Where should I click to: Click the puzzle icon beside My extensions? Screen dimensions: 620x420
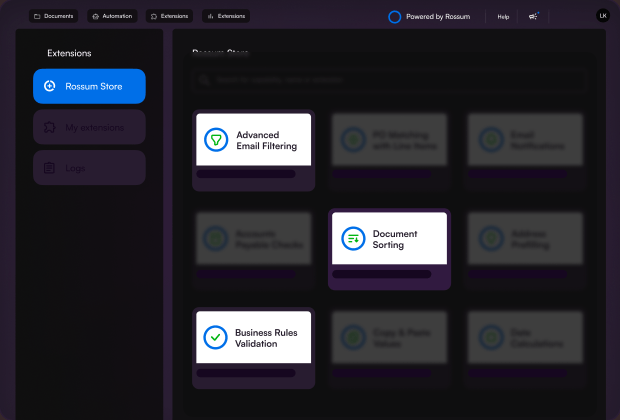click(49, 127)
